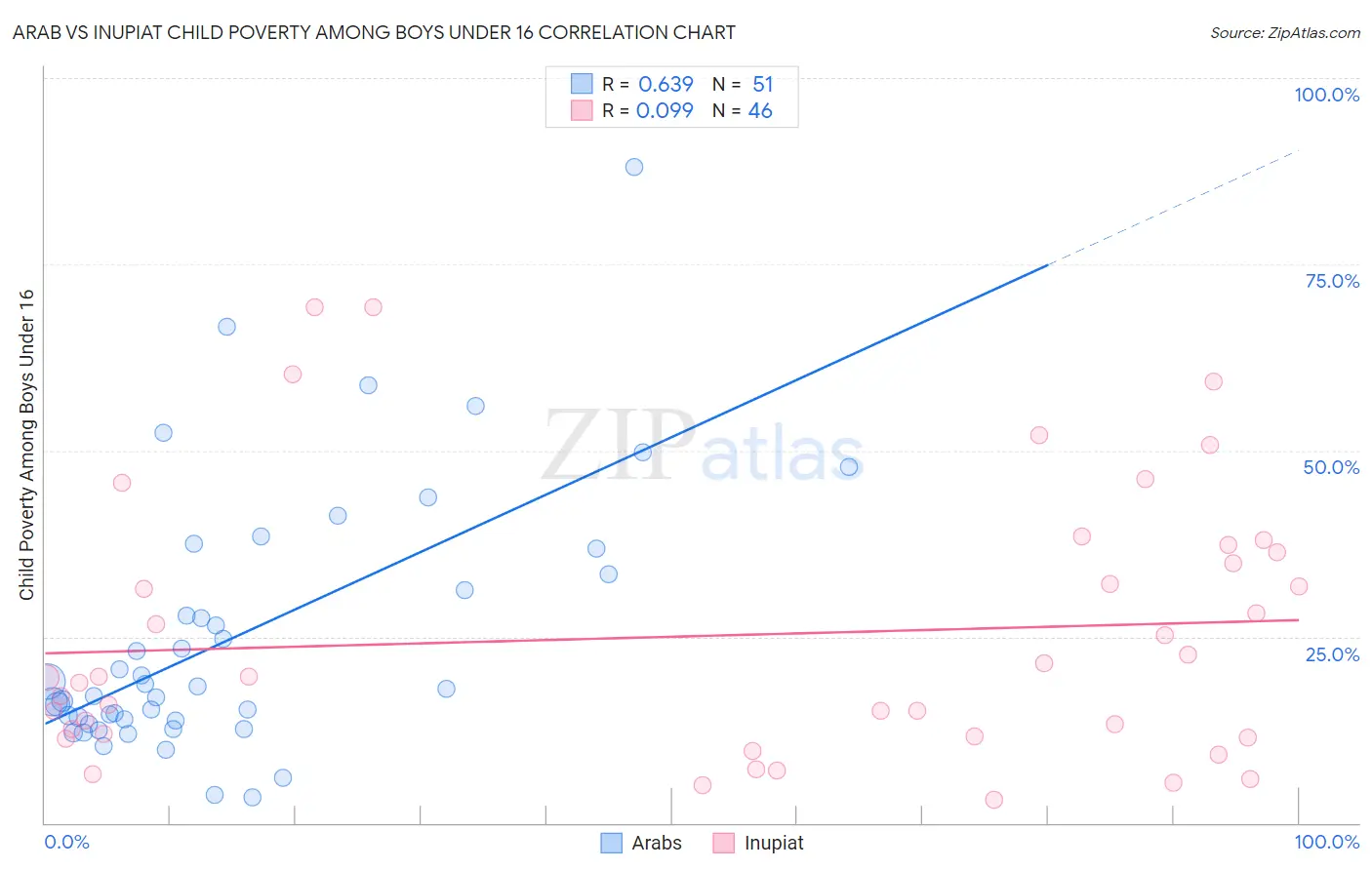
Task: Click the y-axis title Child Poverty Among Boys
Action: pos(26,445)
